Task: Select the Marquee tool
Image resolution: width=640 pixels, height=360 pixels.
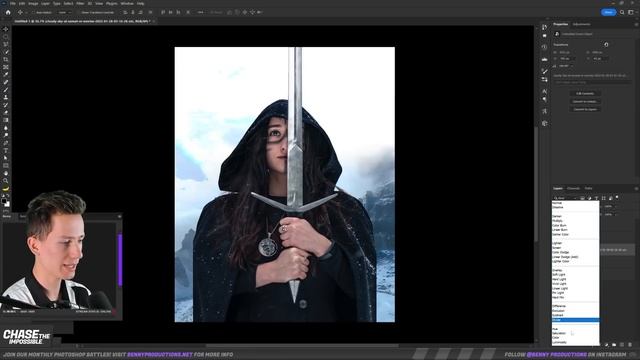Action: (x=6, y=37)
